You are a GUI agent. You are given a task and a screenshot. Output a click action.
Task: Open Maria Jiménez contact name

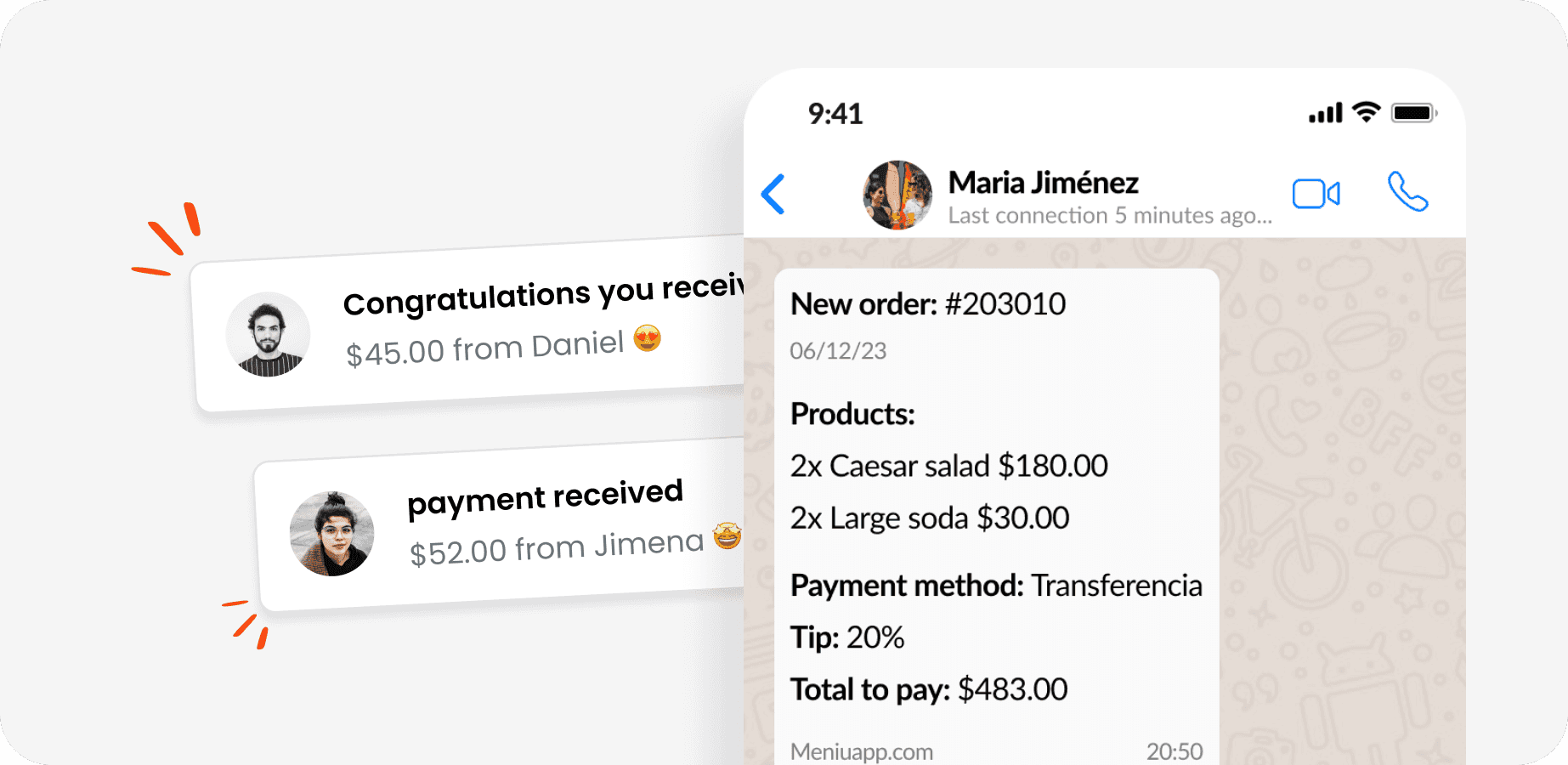[1043, 183]
